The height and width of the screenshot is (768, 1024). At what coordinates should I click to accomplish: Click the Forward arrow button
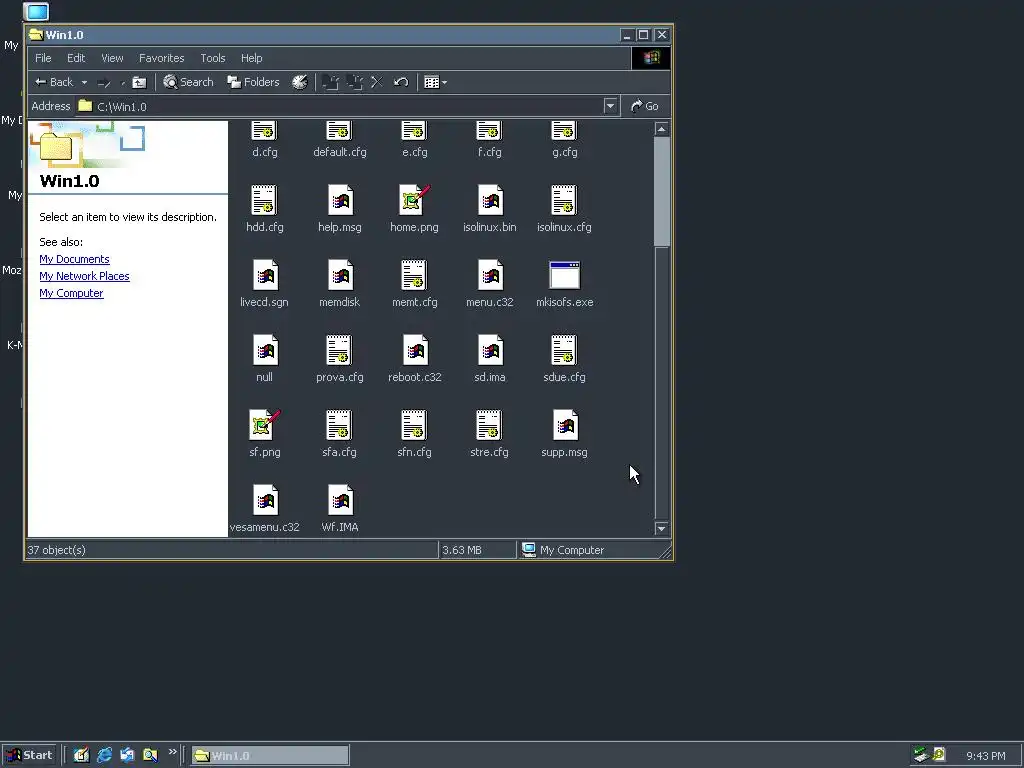click(104, 82)
